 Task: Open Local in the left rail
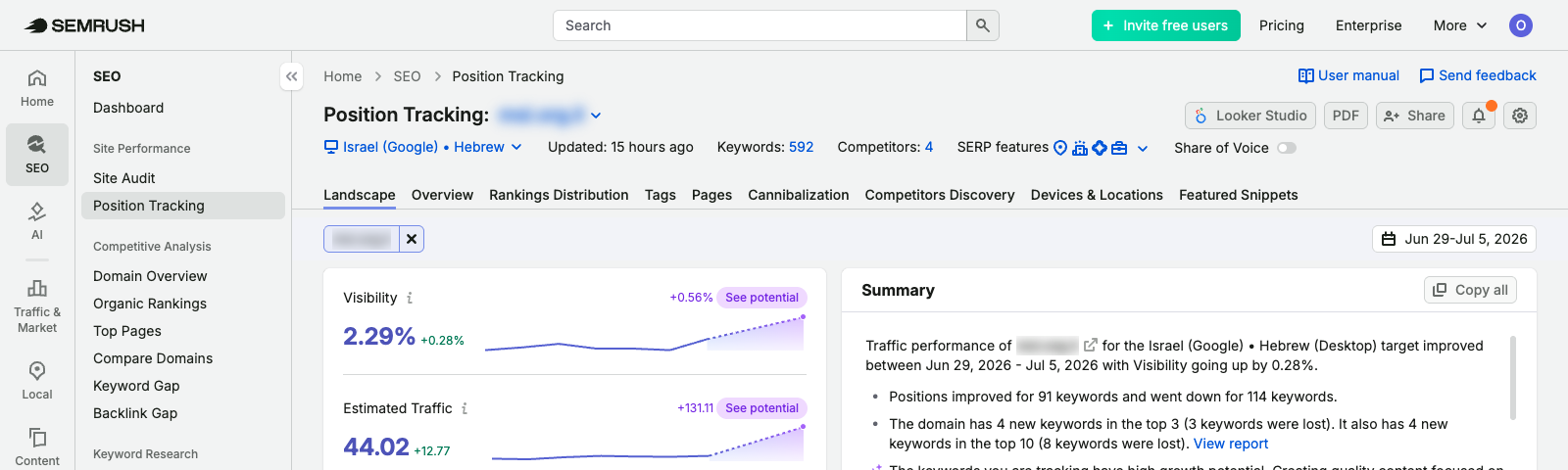37,381
